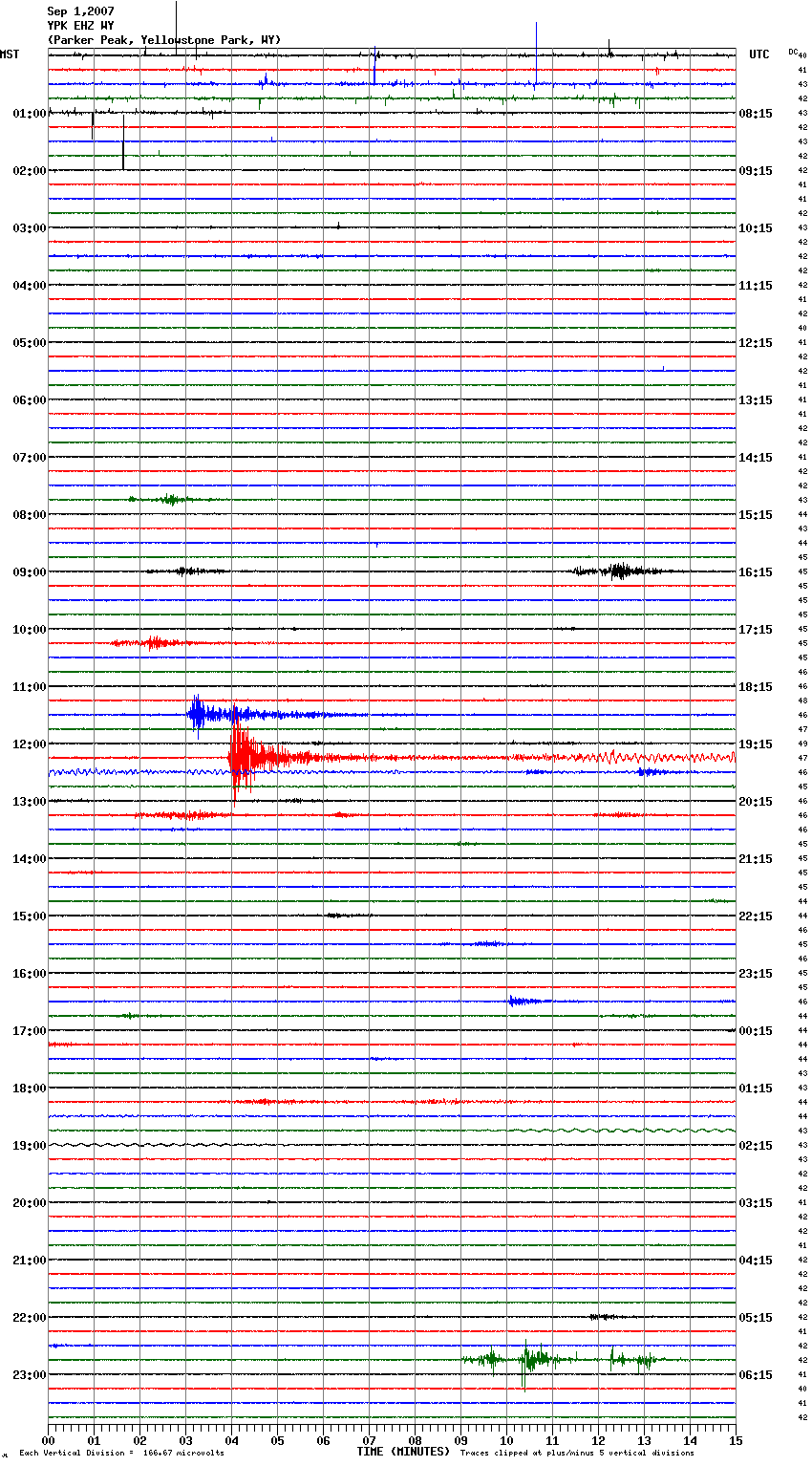Click minute 15 on the bottom axis
812x1466 pixels.
pyautogui.click(x=736, y=1440)
